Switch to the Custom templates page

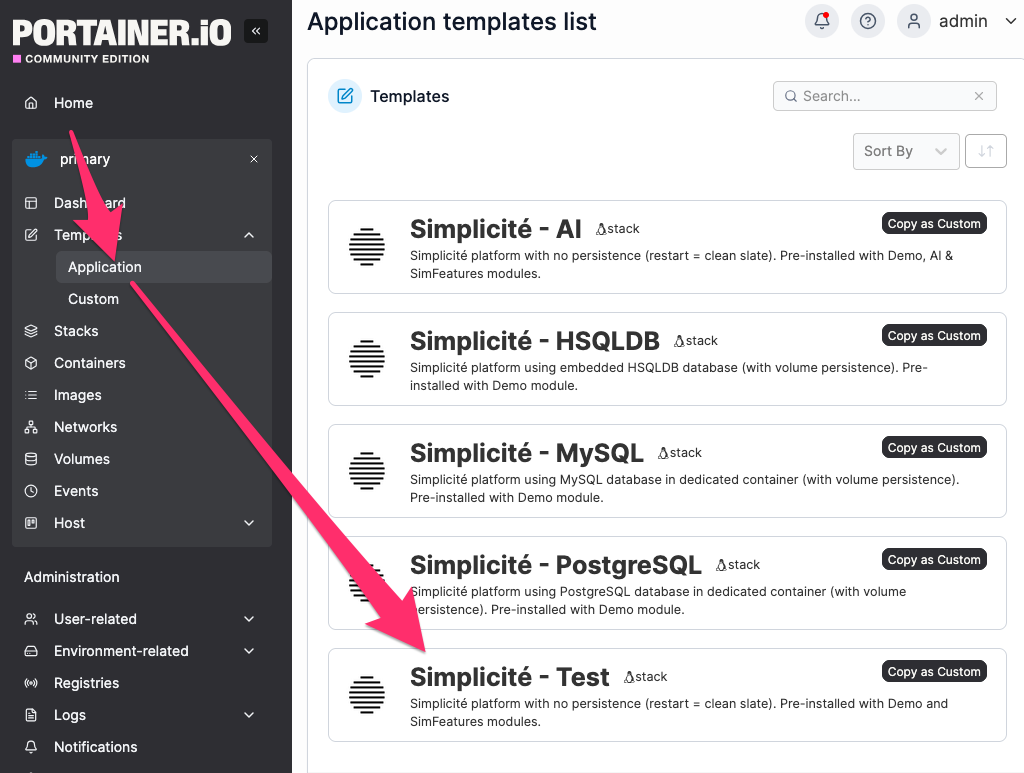click(x=93, y=298)
